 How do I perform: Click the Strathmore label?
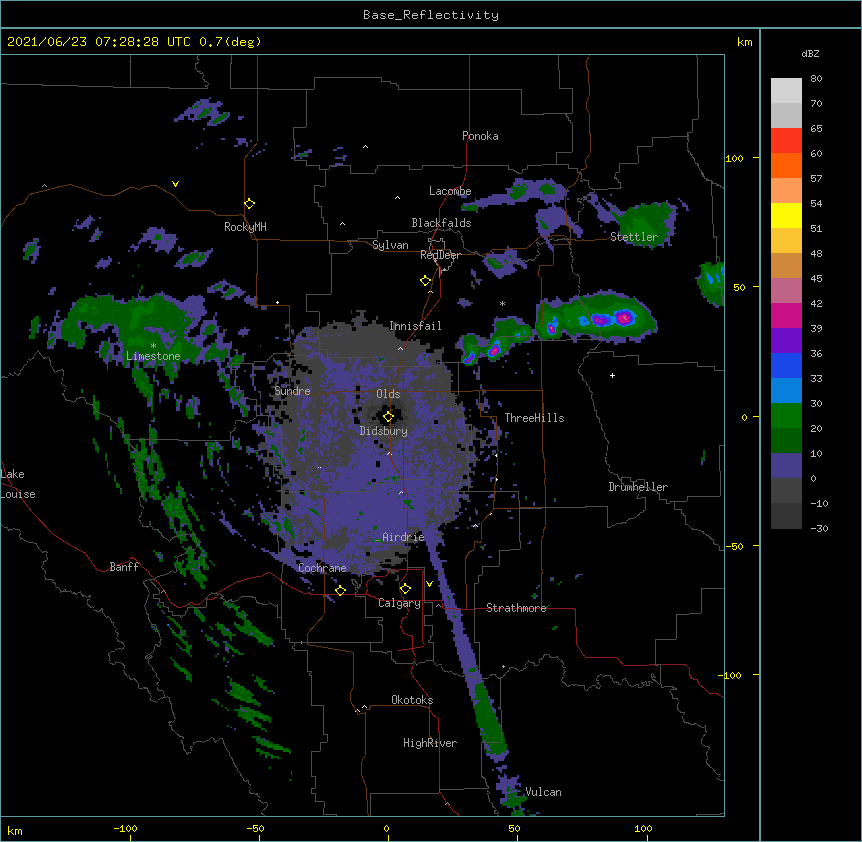coord(516,608)
